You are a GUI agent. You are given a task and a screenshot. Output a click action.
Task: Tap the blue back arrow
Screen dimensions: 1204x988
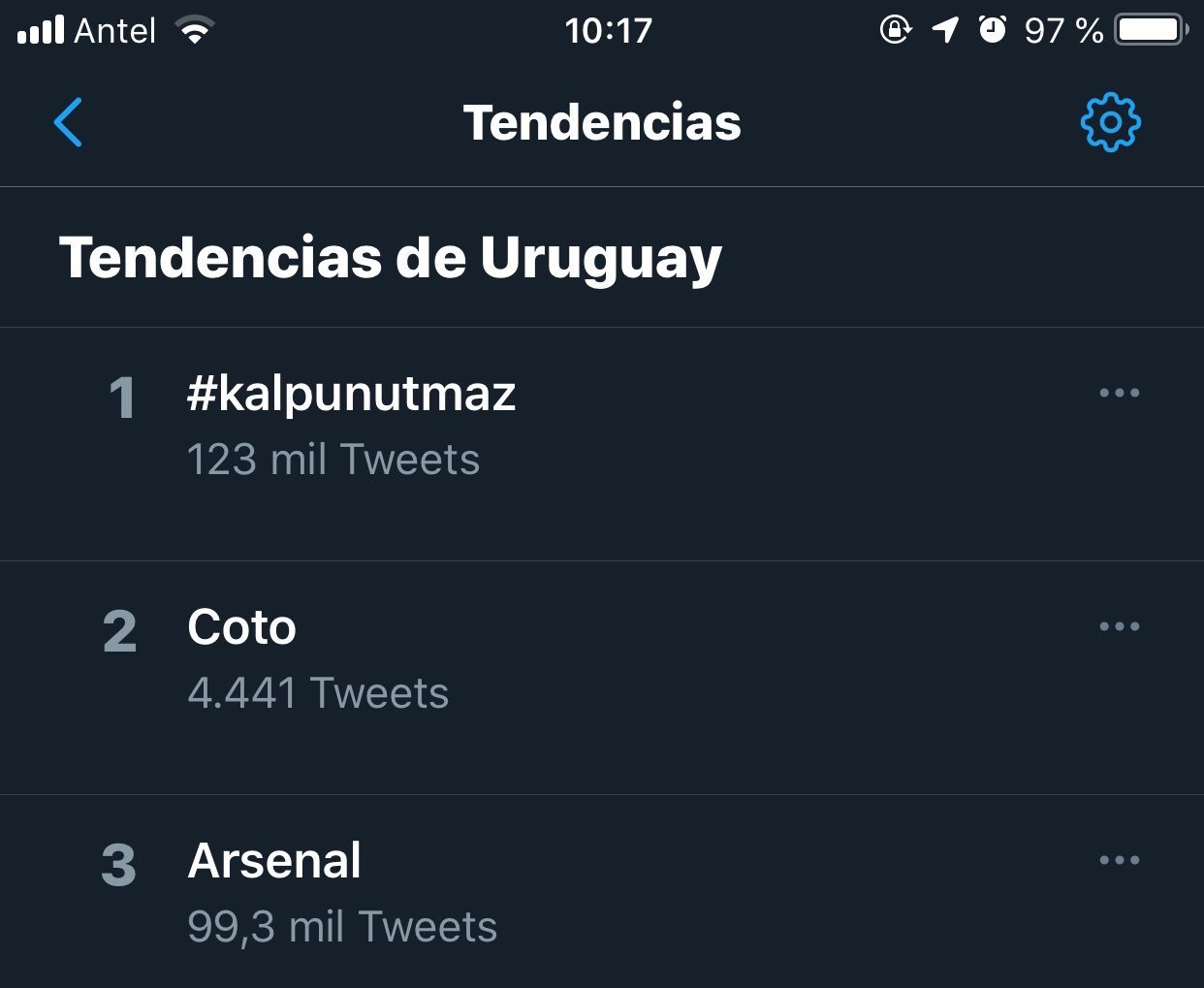point(68,122)
